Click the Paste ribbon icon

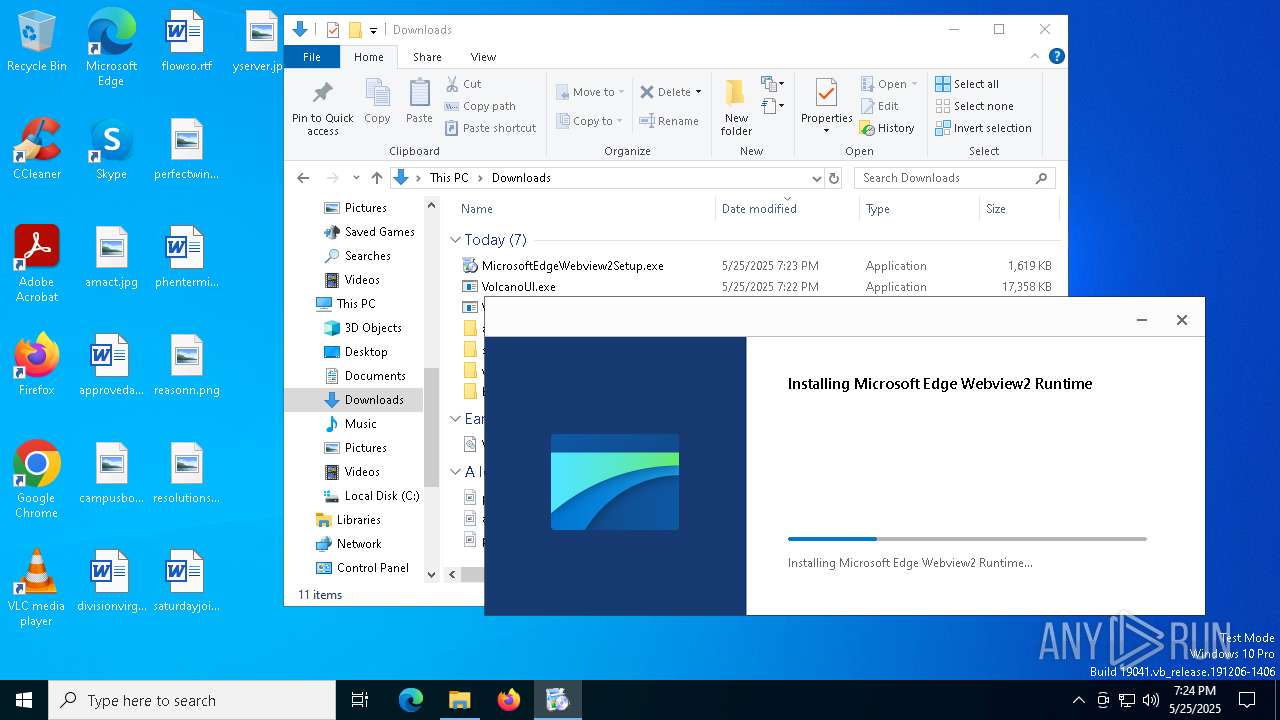(x=419, y=103)
